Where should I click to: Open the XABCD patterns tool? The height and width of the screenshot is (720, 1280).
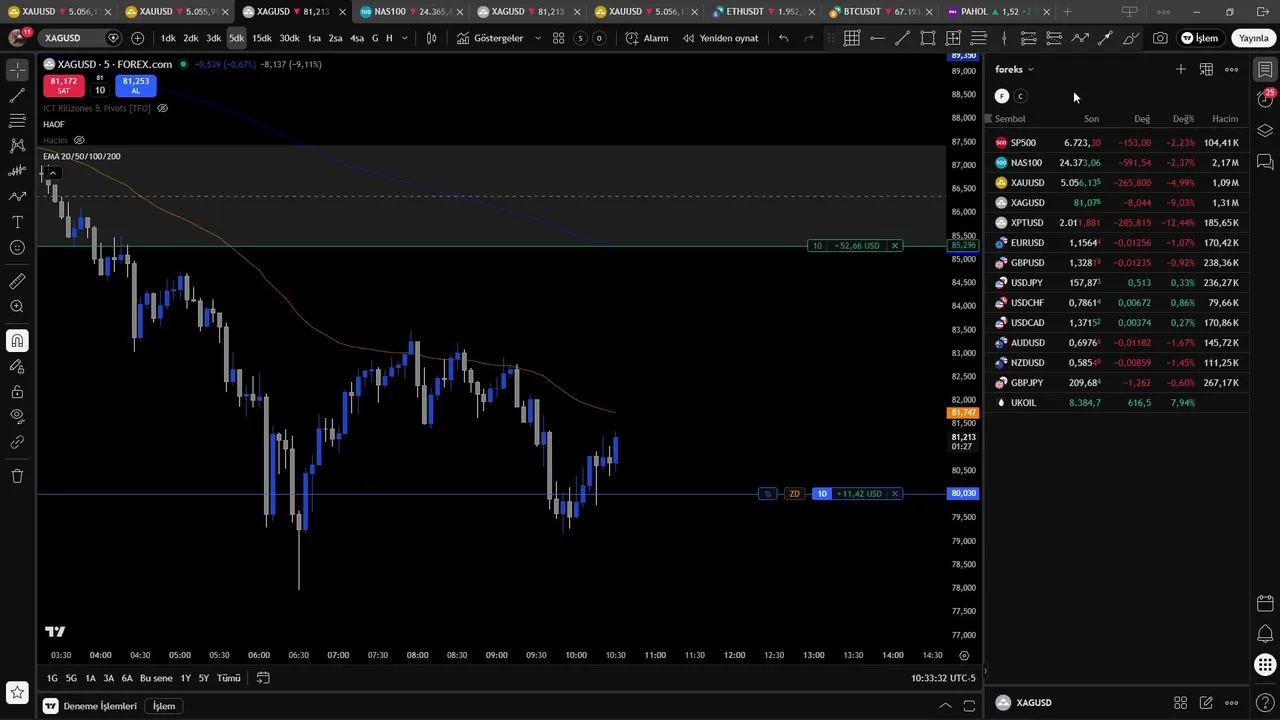tap(17, 146)
